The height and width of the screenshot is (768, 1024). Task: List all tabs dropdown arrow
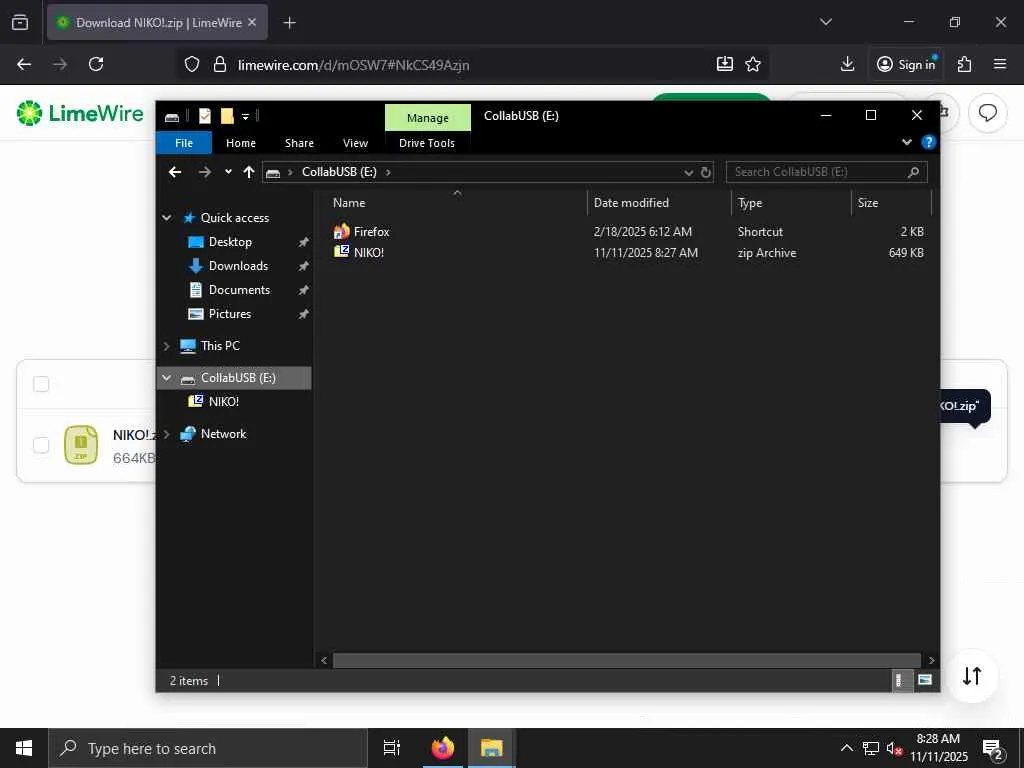click(825, 22)
